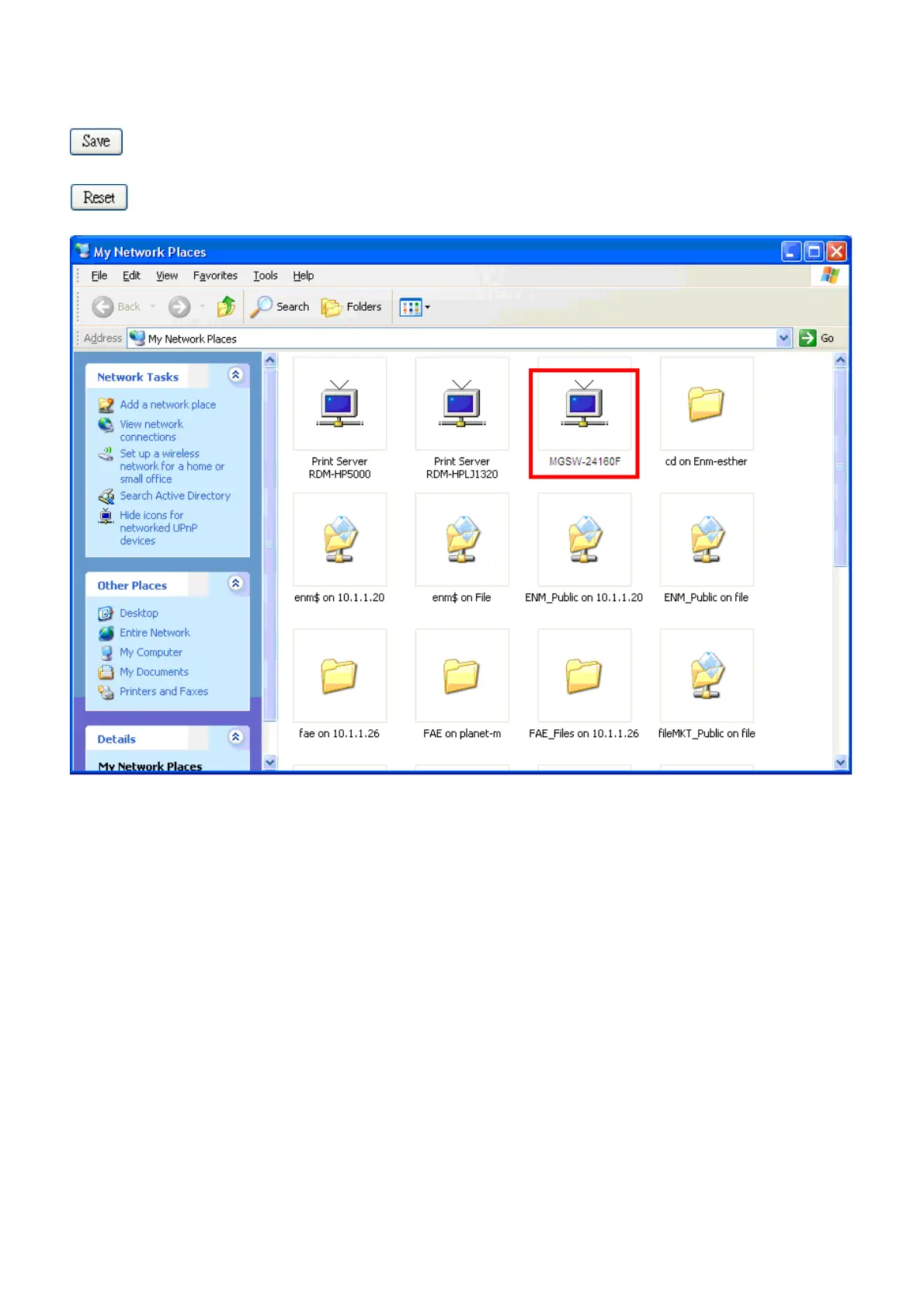Collapse the Network Tasks panel
Screen dimensions: 924x1308
(236, 375)
